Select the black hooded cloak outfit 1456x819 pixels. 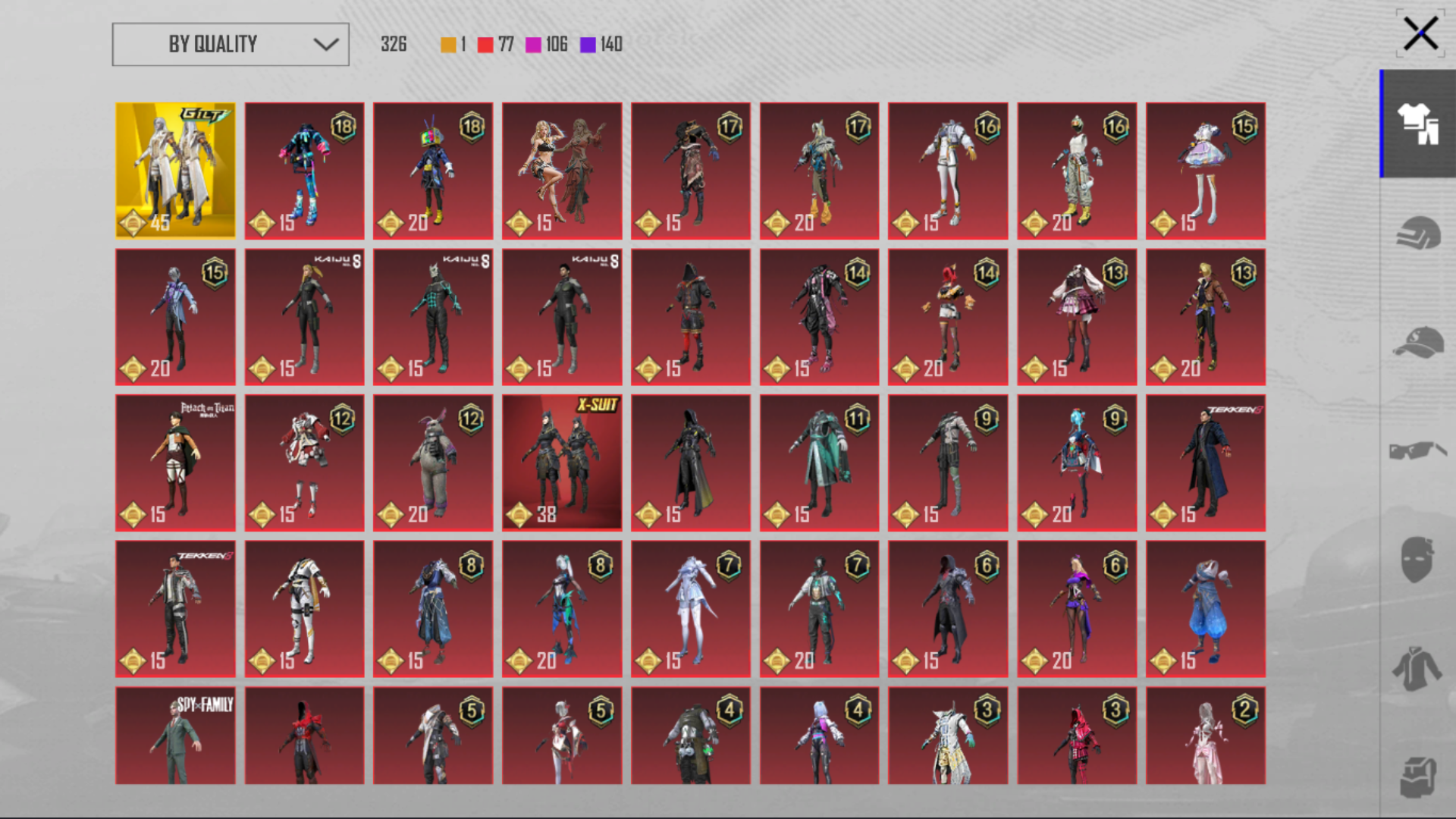coord(690,463)
